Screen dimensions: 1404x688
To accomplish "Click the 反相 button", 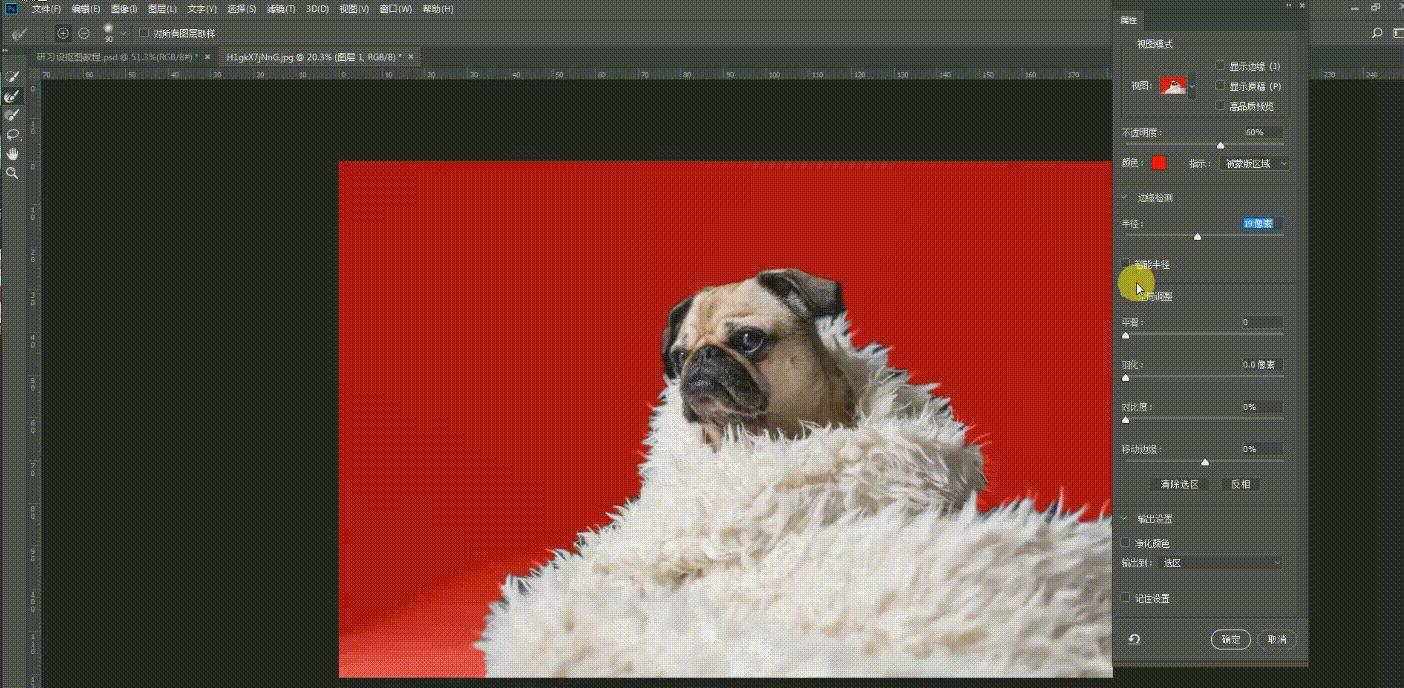I will [x=1240, y=484].
